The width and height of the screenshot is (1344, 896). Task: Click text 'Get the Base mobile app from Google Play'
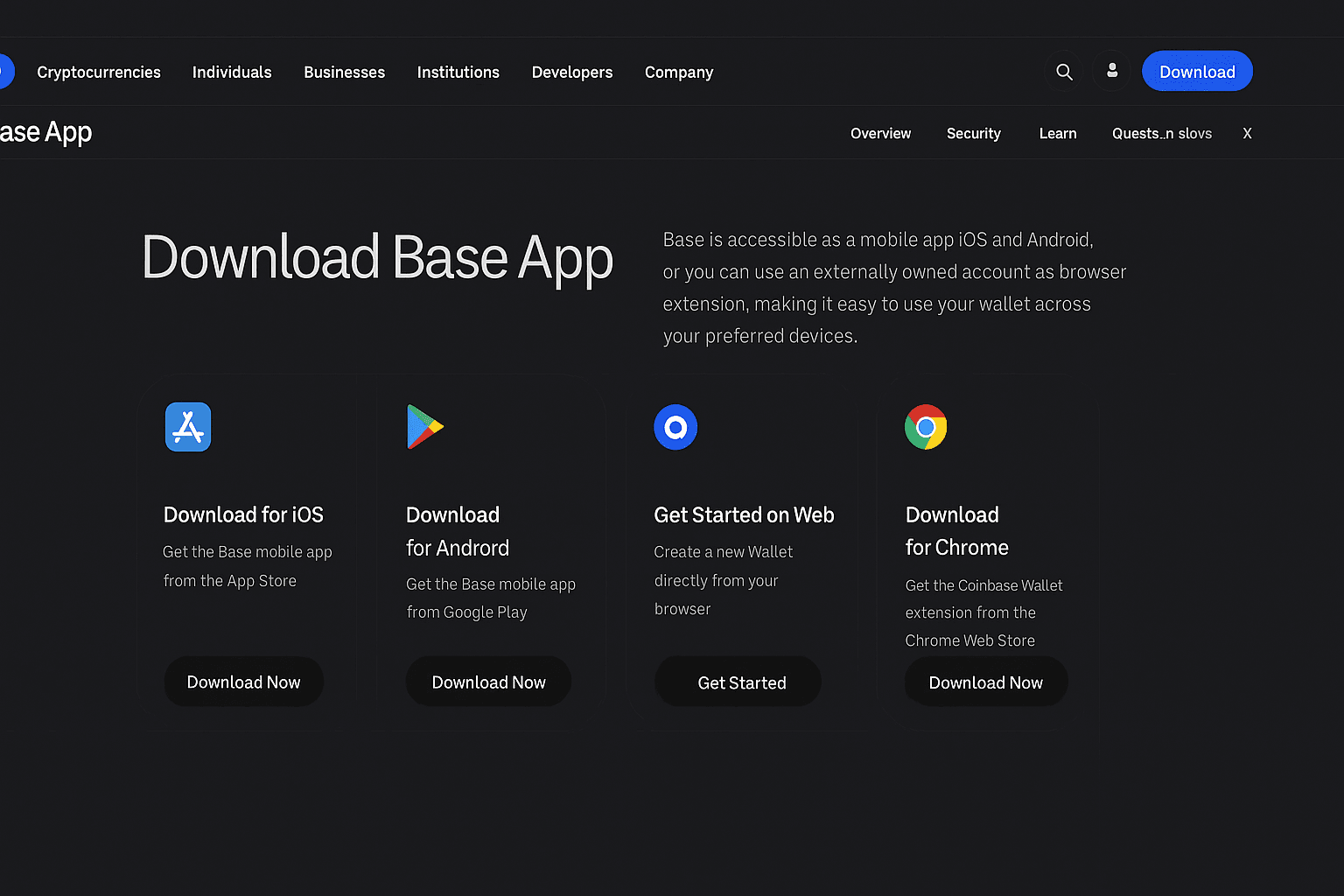pos(491,598)
